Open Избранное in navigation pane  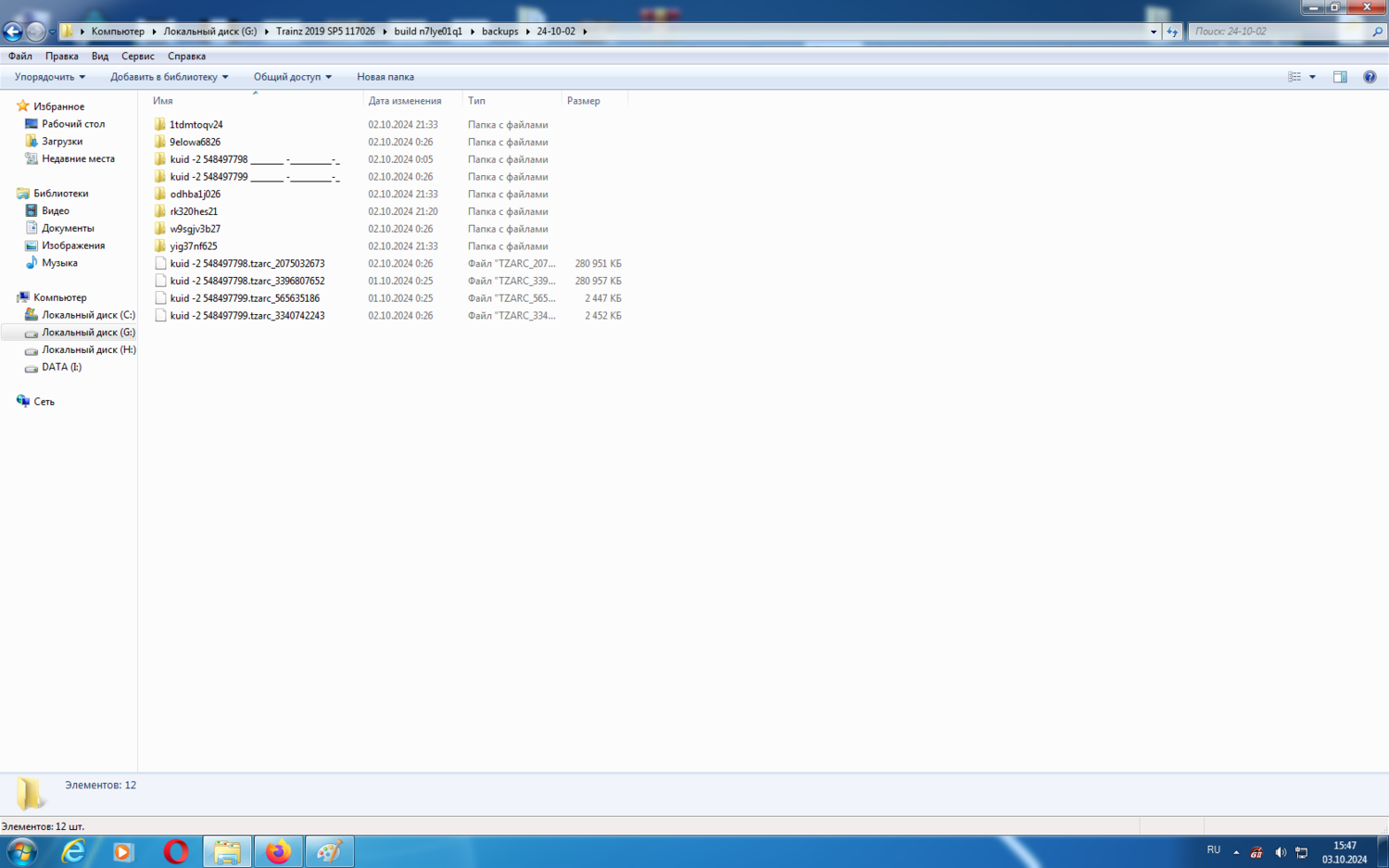(58, 107)
